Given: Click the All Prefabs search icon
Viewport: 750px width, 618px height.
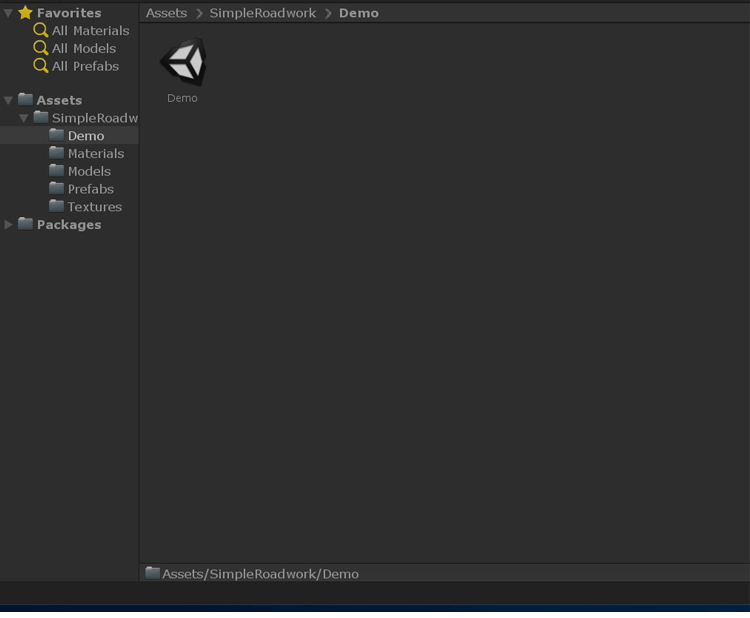Looking at the screenshot, I should [x=41, y=66].
